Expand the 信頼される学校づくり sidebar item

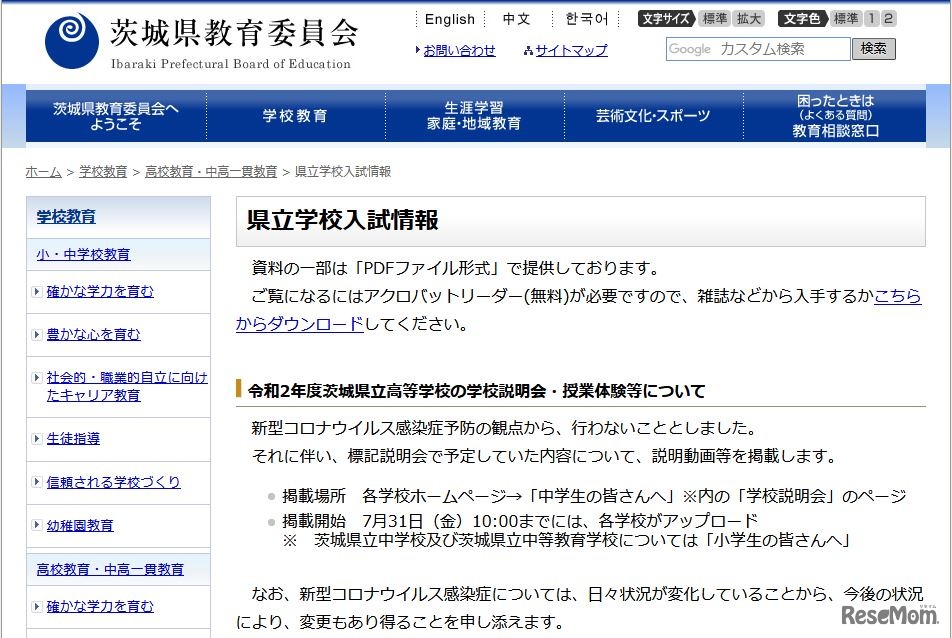114,481
